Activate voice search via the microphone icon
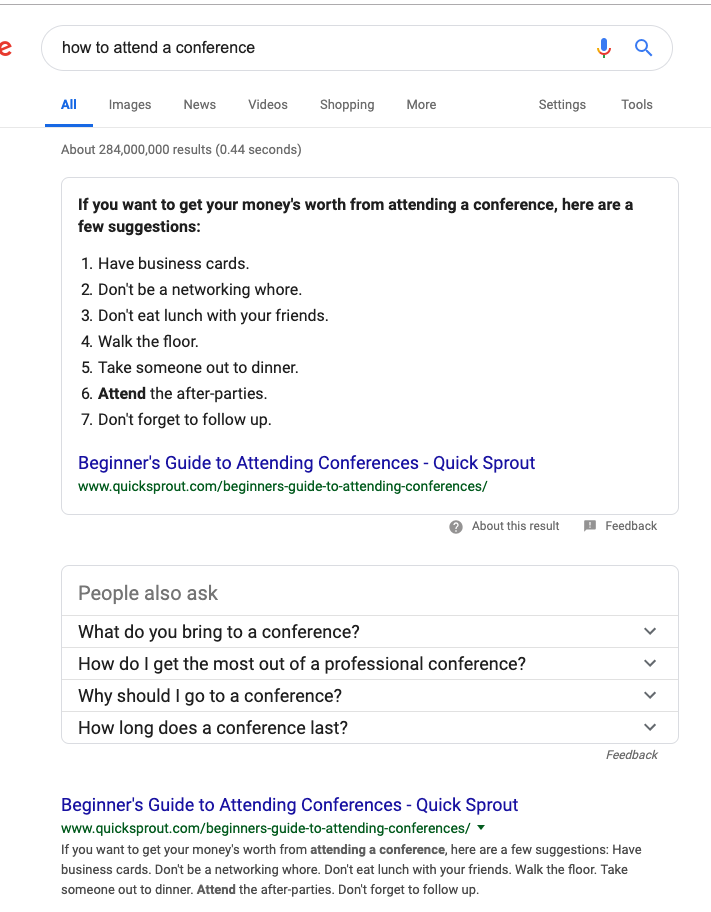This screenshot has width=711, height=912. point(603,47)
